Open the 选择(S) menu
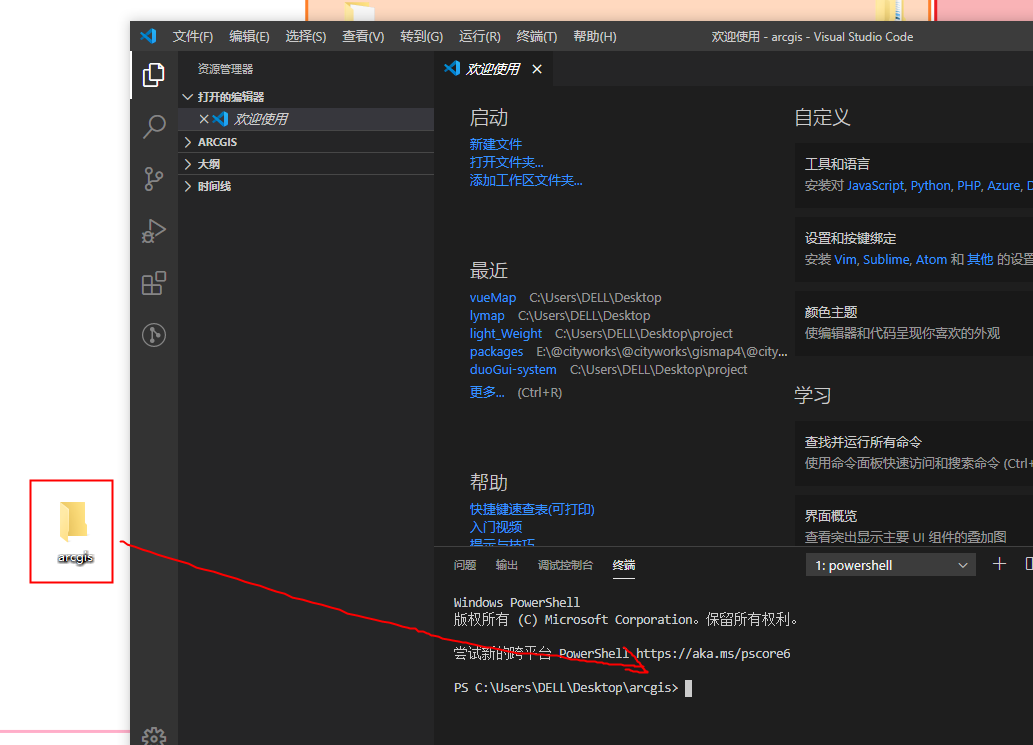This screenshot has height=745, width=1033. 306,37
